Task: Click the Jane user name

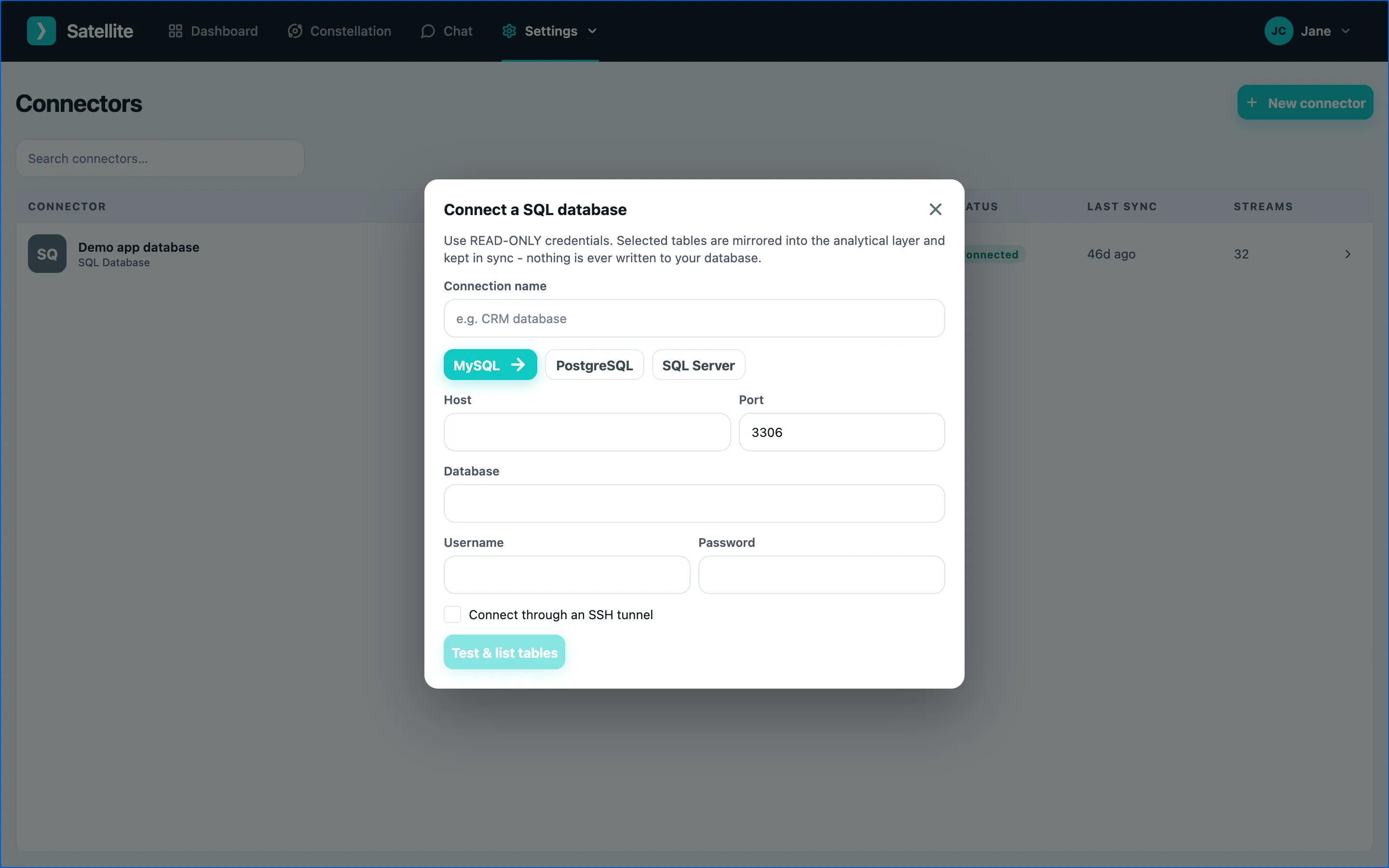Action: pos(1316,31)
